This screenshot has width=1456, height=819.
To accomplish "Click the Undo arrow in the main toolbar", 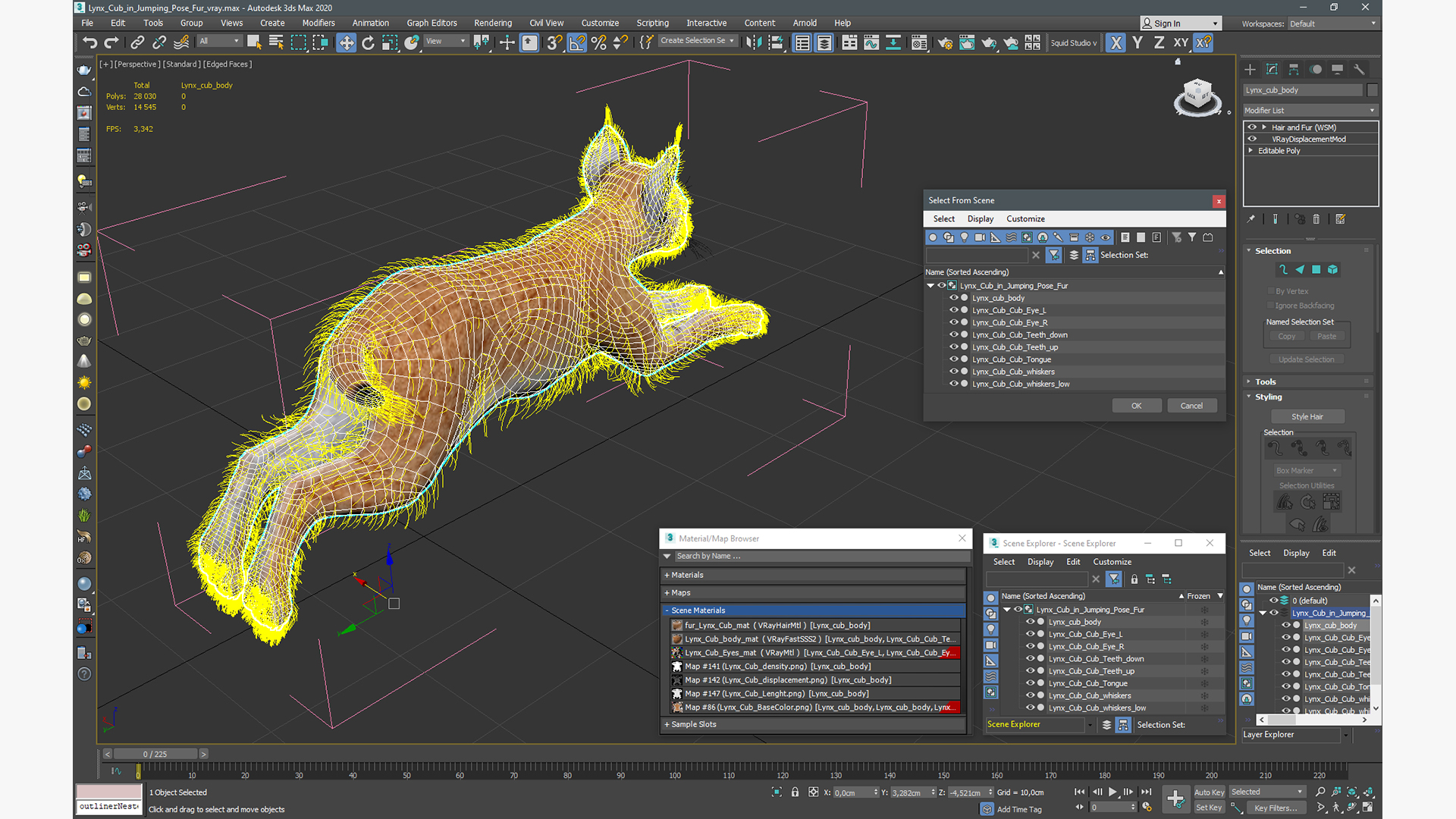I will [x=89, y=43].
